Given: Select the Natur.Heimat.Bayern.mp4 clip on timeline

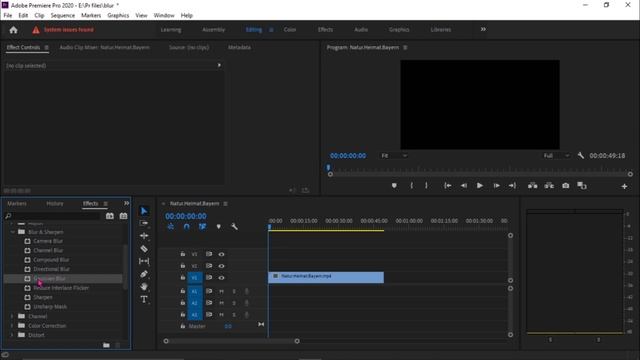Looking at the screenshot, I should coord(326,278).
